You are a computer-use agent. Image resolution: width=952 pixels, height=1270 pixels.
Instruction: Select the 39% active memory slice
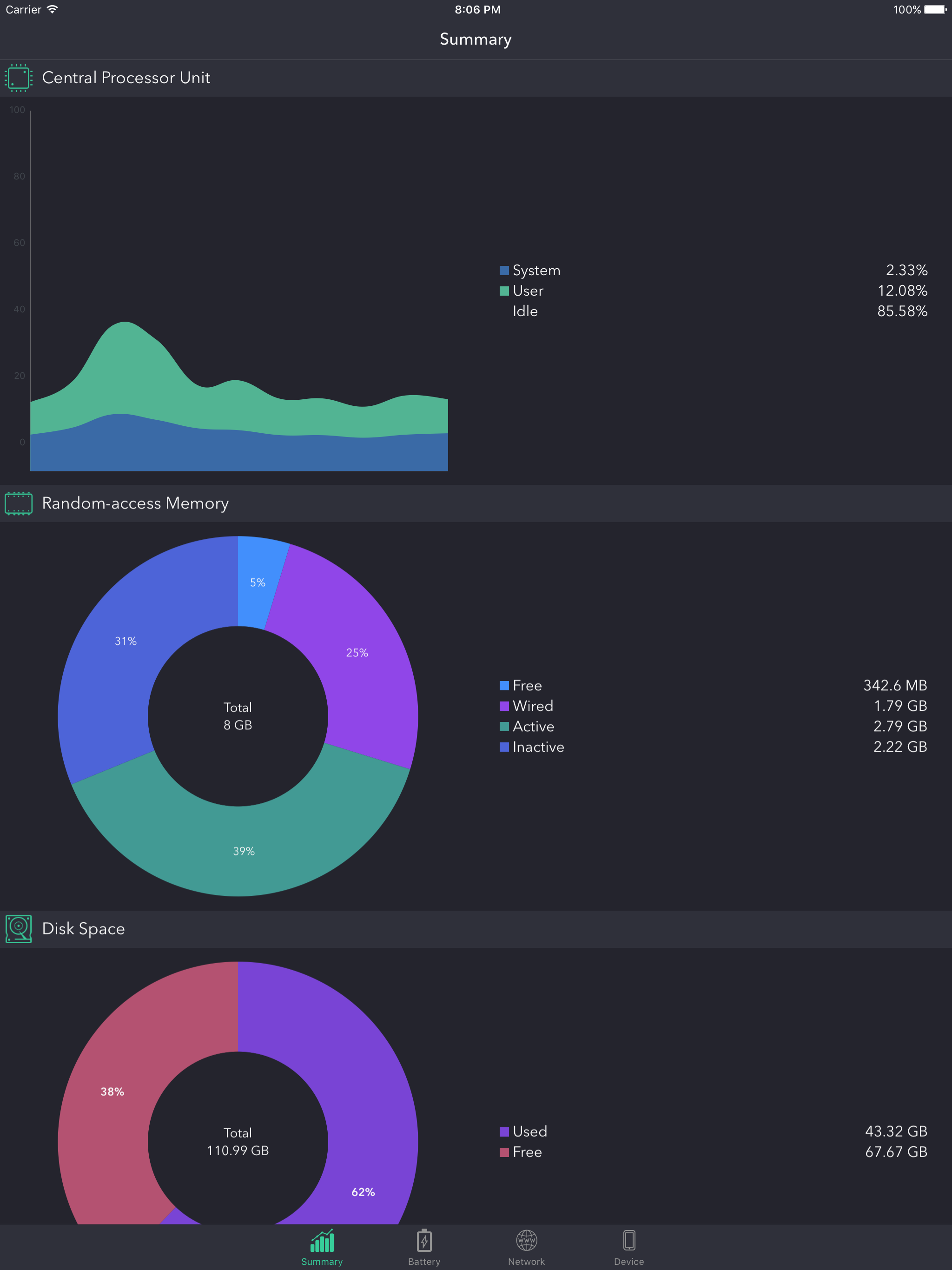(244, 852)
